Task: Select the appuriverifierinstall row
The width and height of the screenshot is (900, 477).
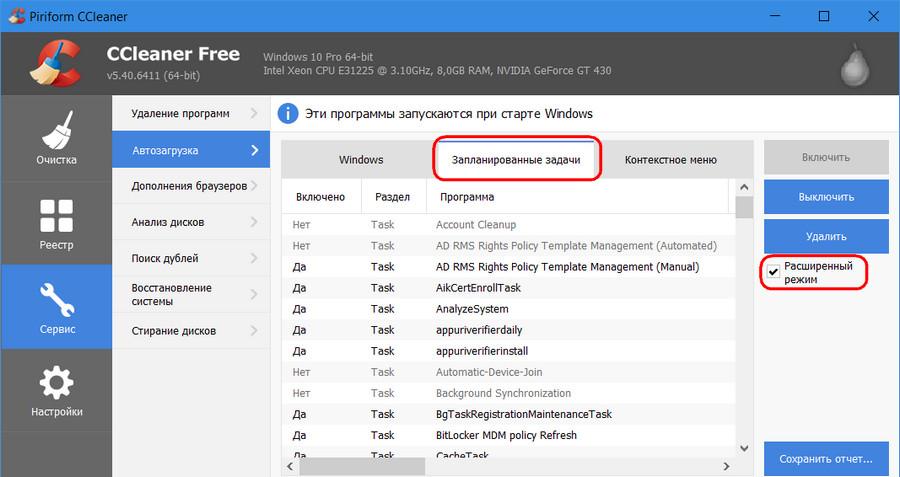Action: [x=509, y=351]
